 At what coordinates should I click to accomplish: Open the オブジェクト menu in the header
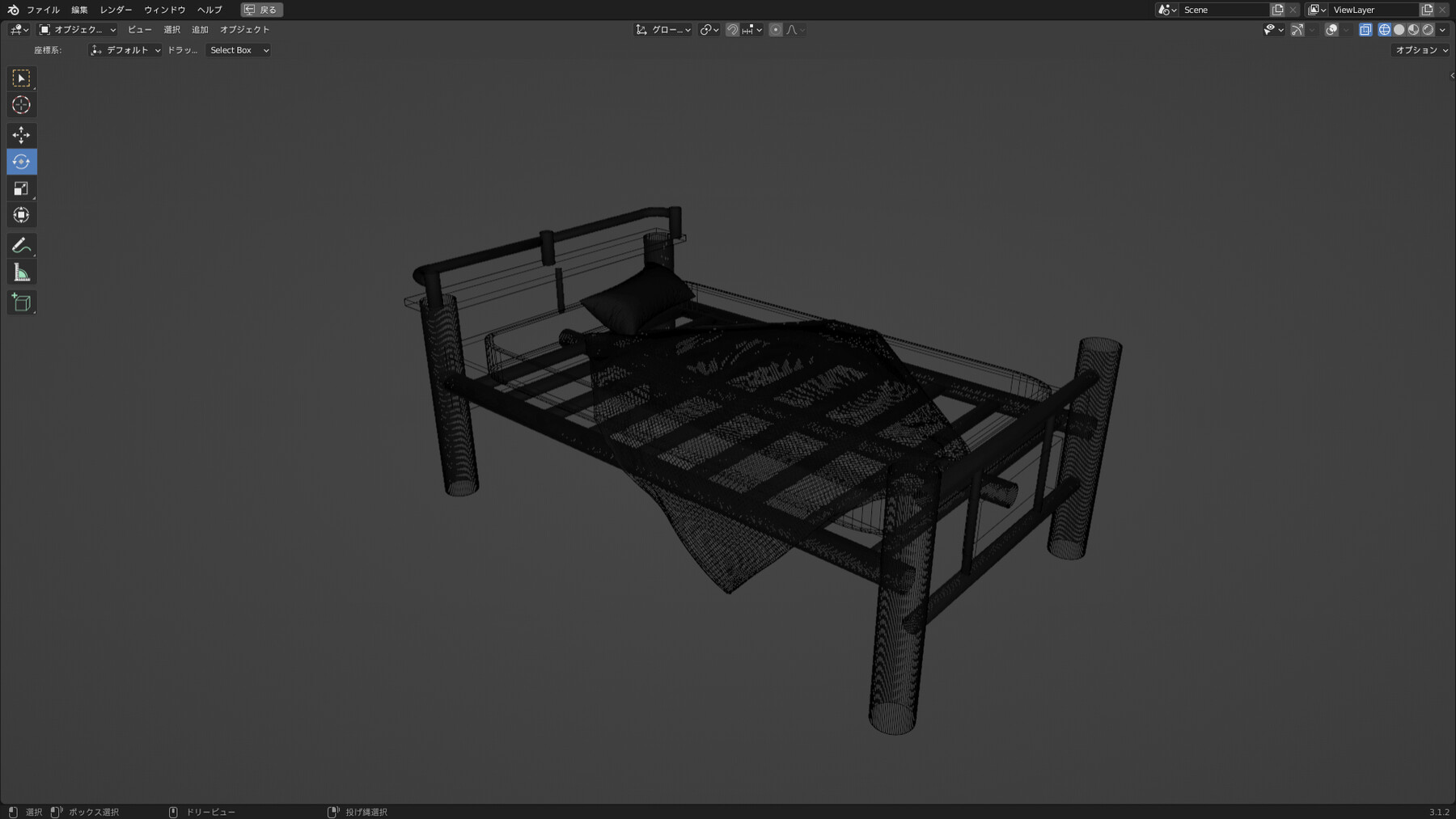tap(246, 29)
